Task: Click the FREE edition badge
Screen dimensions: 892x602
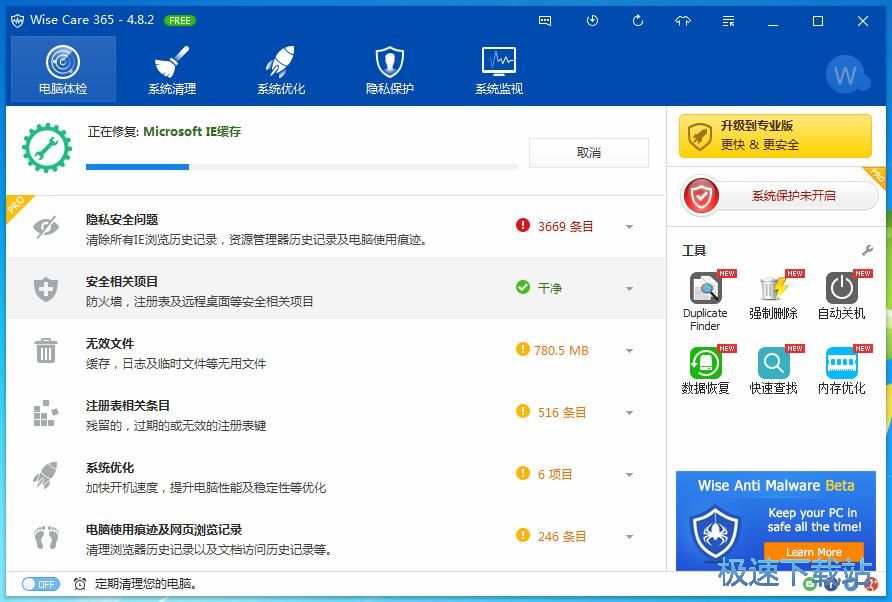Action: pos(180,20)
